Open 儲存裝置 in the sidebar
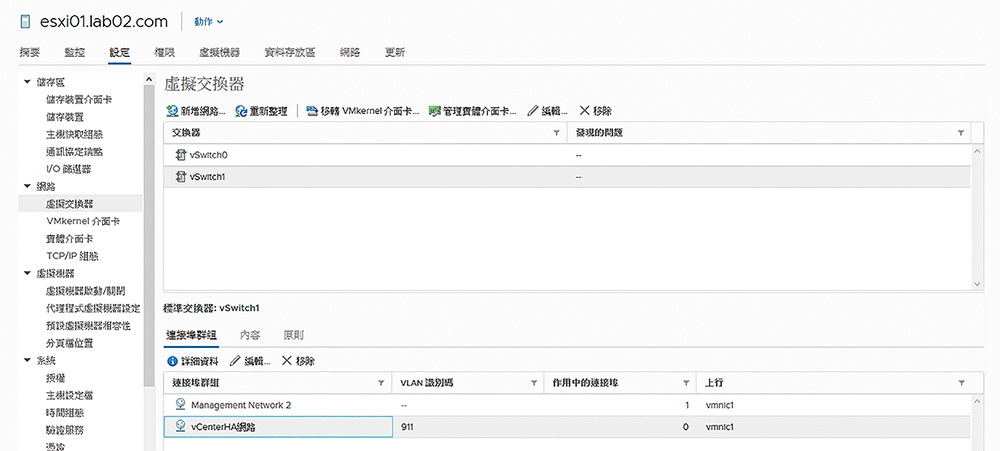This screenshot has height=451, width=1000. click(64, 117)
